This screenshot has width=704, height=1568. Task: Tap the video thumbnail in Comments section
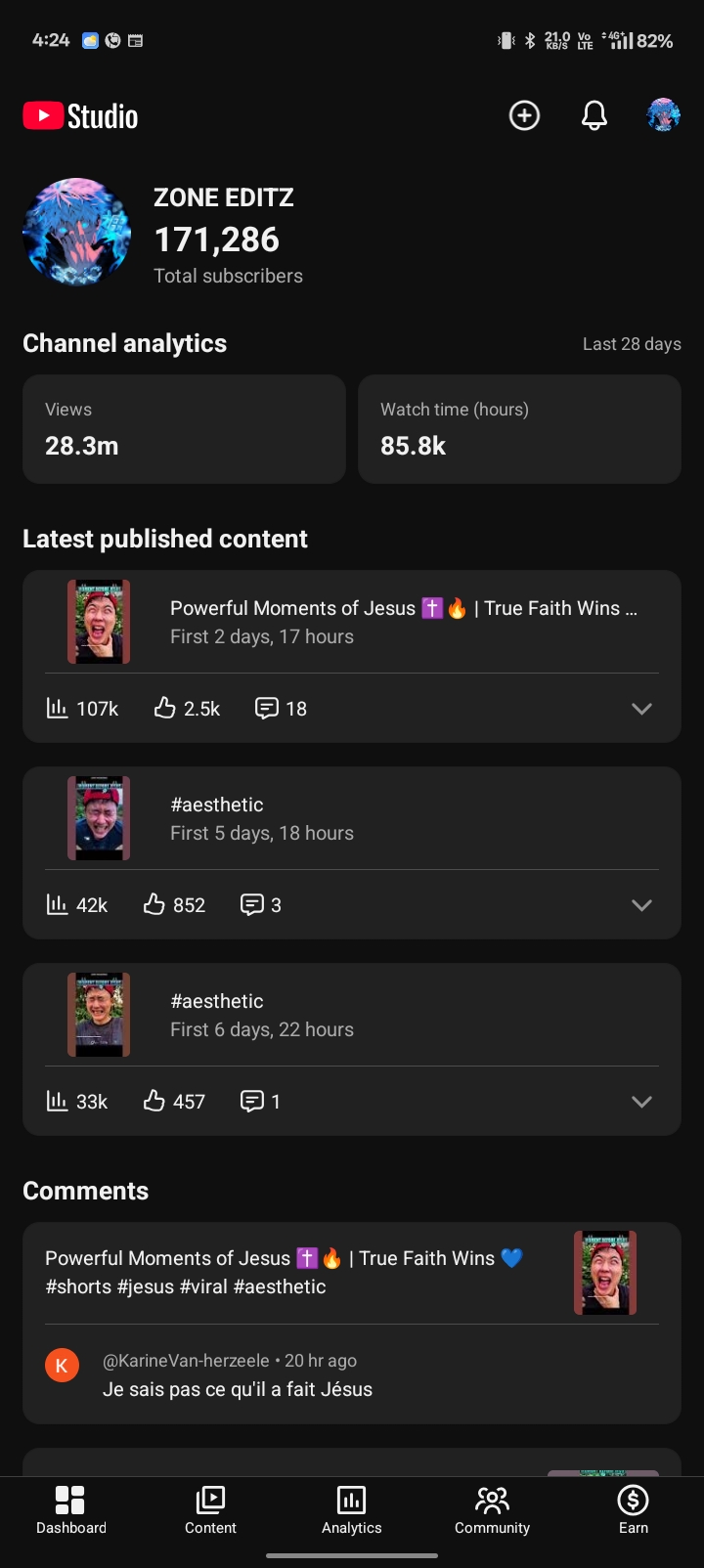605,1273
